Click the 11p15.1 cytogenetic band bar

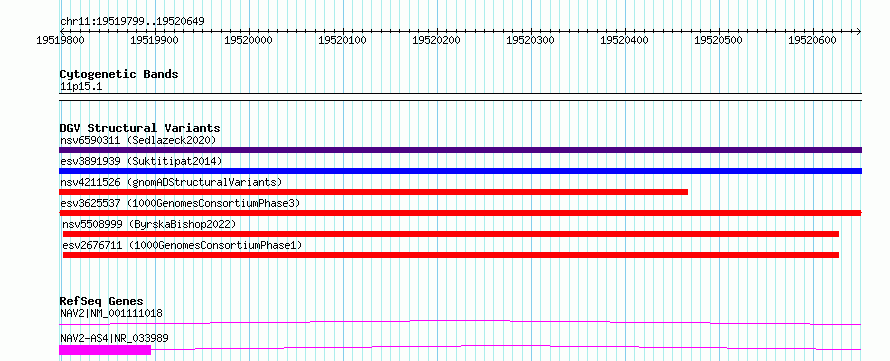[460, 97]
